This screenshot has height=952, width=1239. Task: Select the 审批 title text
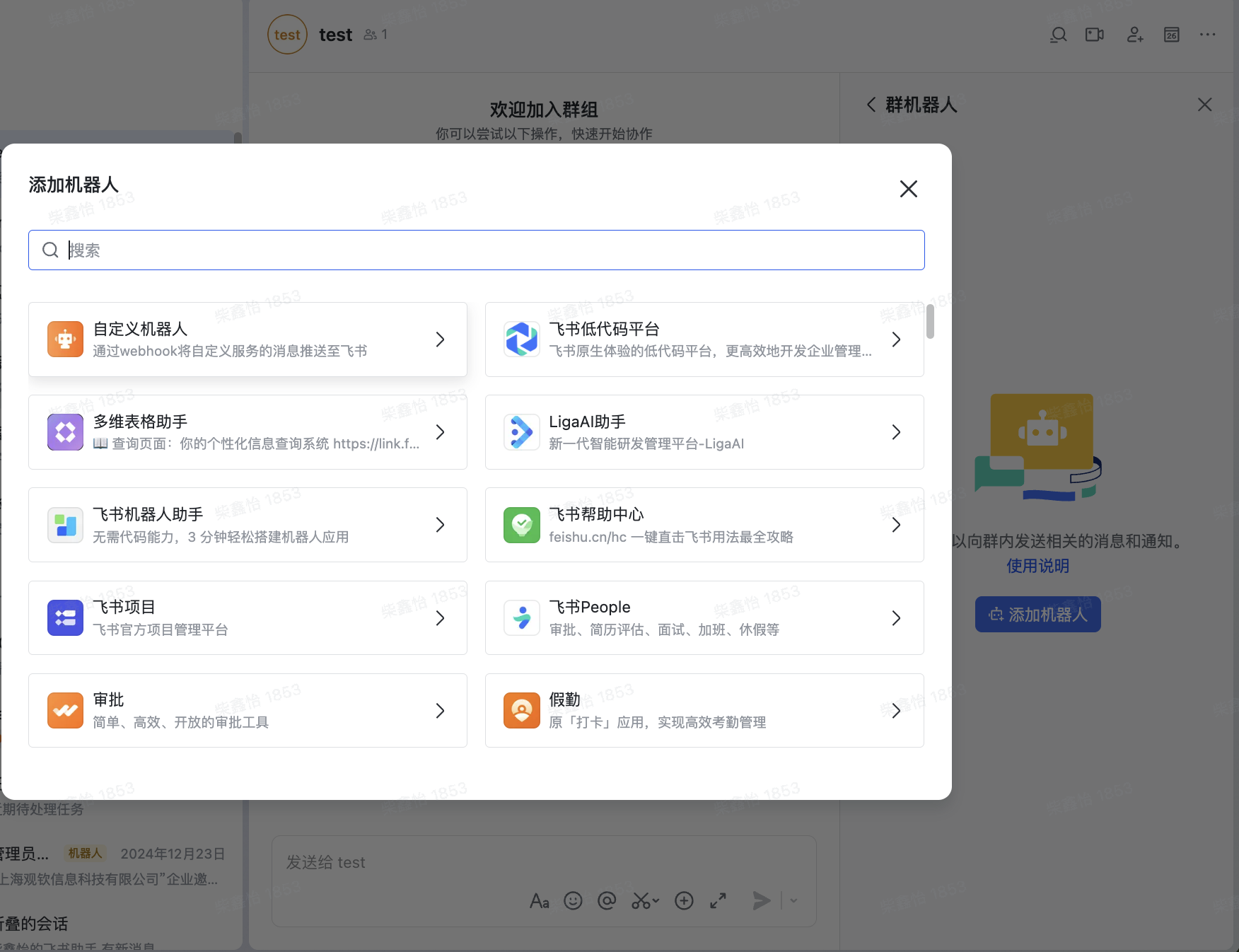tap(108, 700)
